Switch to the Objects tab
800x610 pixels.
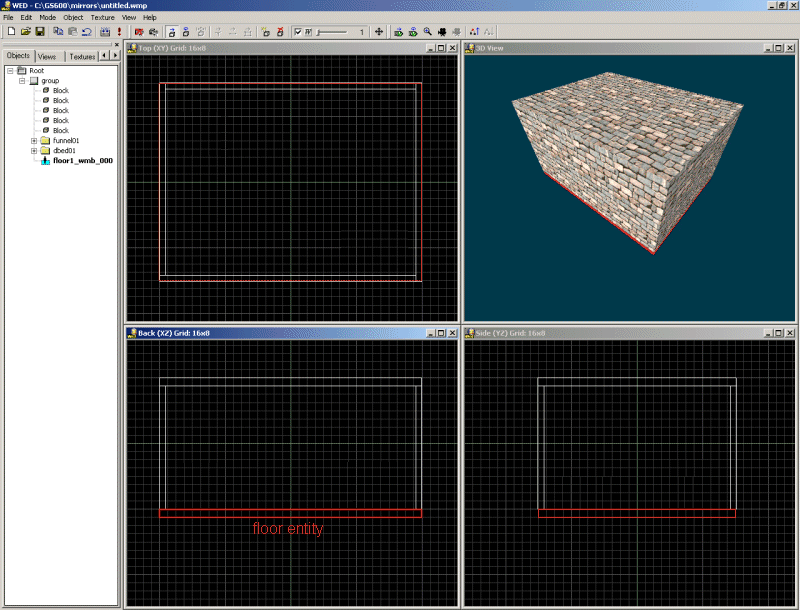(18, 56)
